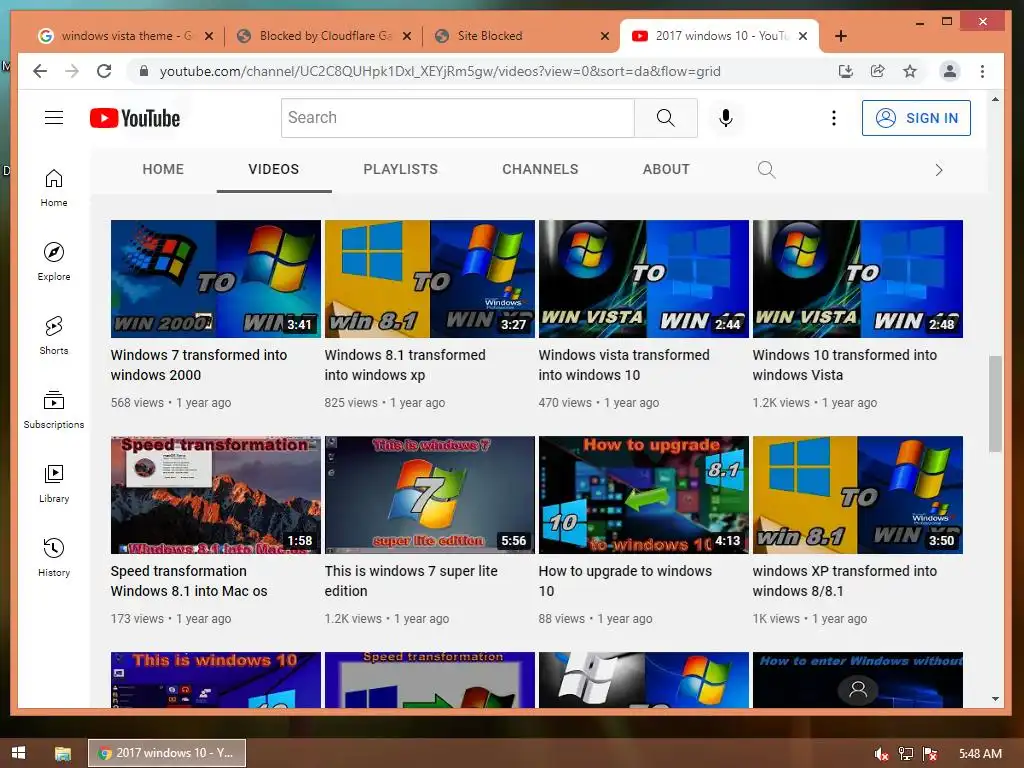
Task: View site lock information
Action: point(144,71)
